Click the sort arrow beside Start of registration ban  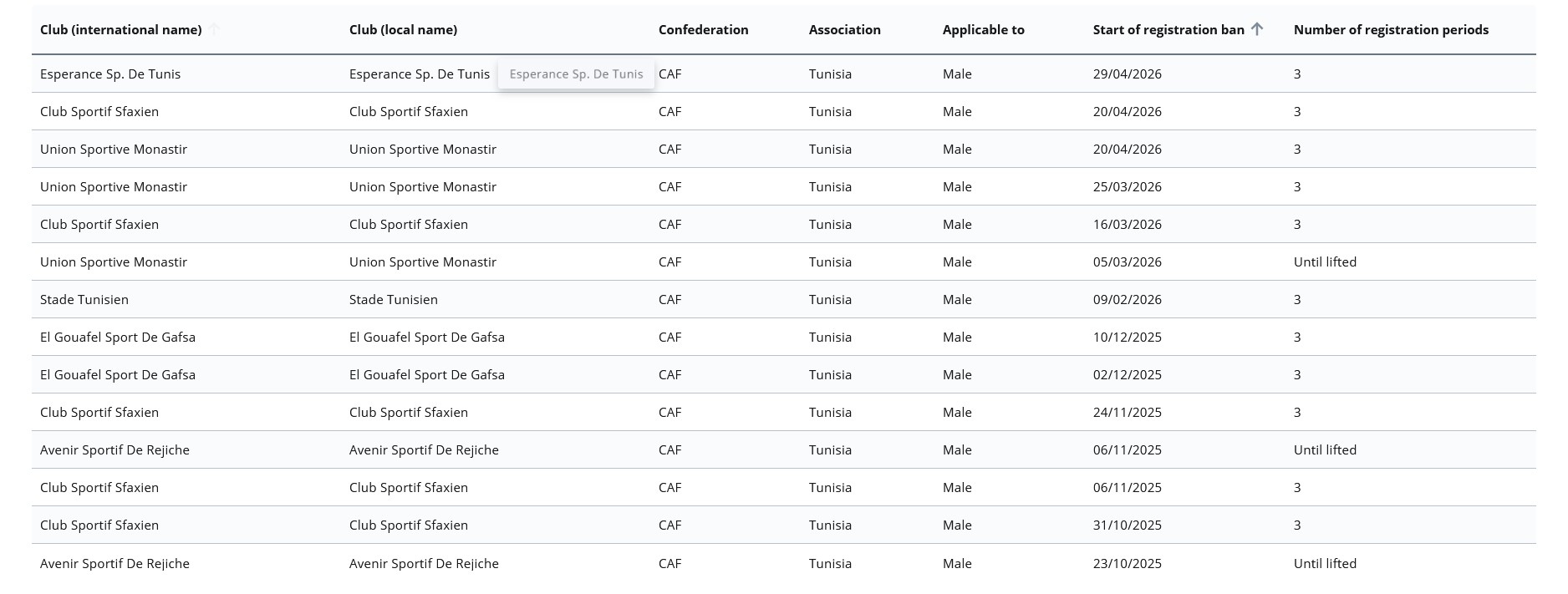pyautogui.click(x=1257, y=29)
